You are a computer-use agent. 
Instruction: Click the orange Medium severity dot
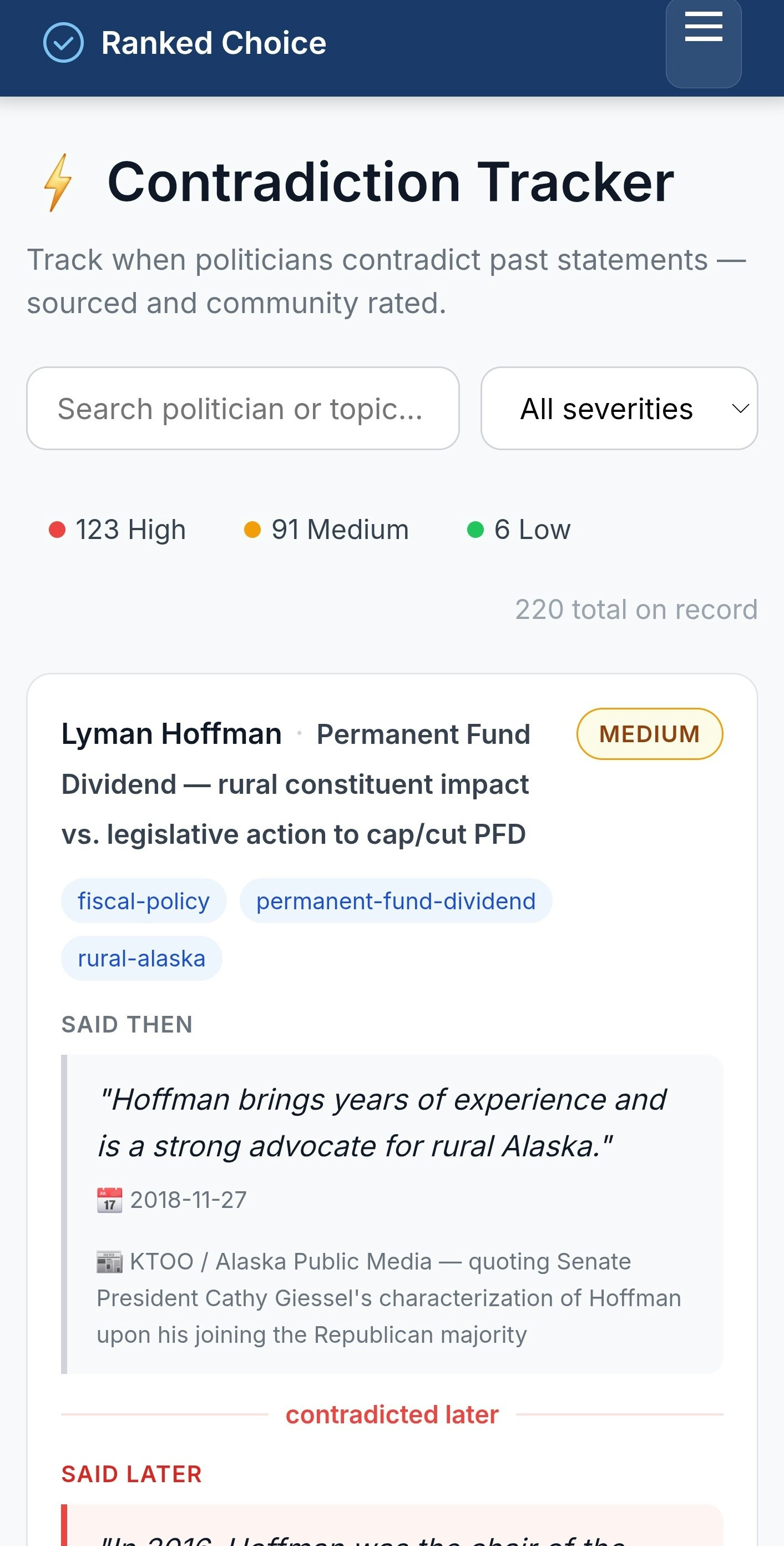click(252, 530)
